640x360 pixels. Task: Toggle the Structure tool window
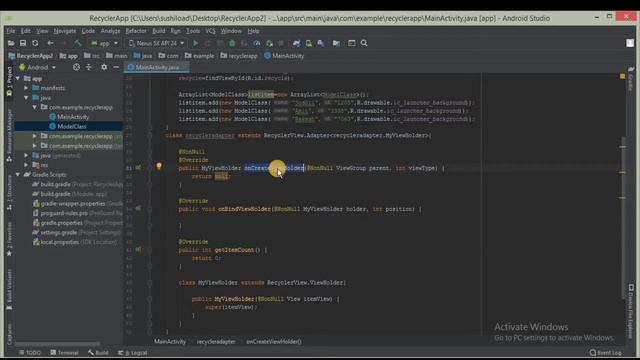pos(9,192)
